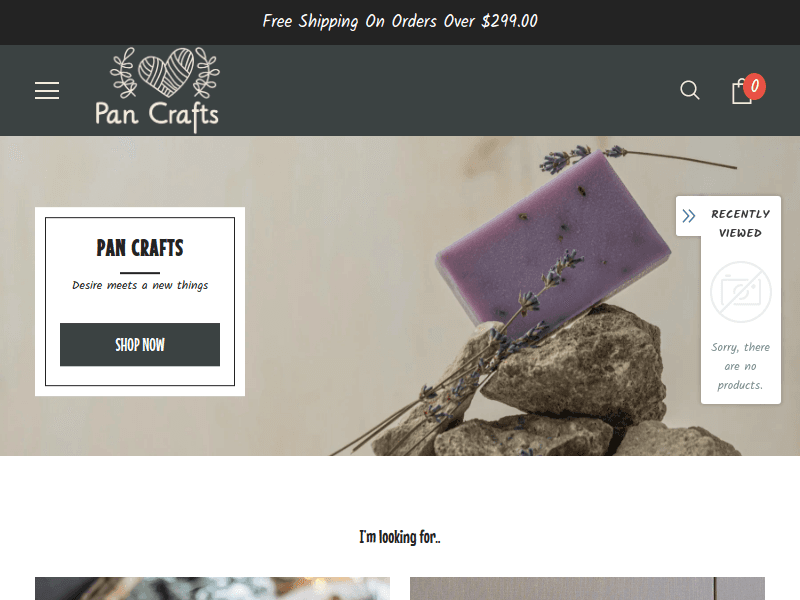Screen dimensions: 800x600
Task: Click the 'Sorry, there are no products' message
Action: coord(740,366)
